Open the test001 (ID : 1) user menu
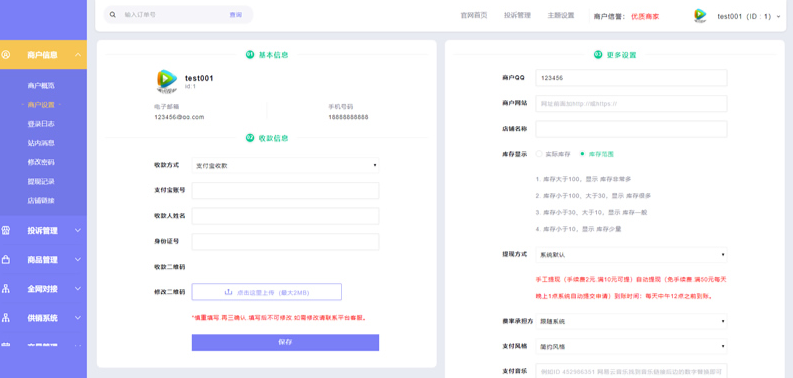Viewport: 793px width, 378px height. pos(748,16)
